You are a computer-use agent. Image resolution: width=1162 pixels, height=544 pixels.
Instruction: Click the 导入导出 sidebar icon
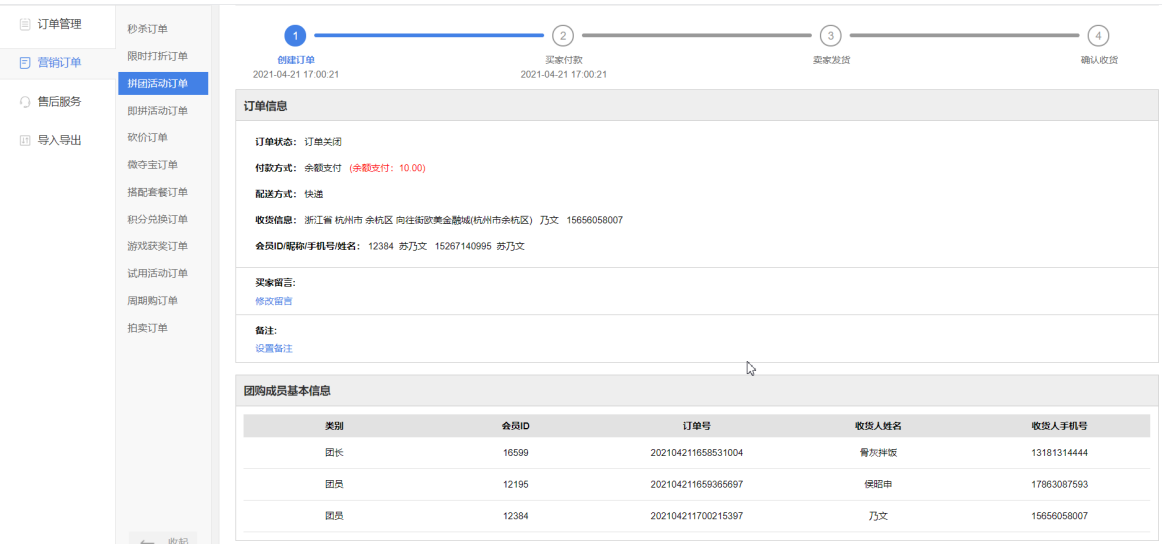[x=25, y=141]
